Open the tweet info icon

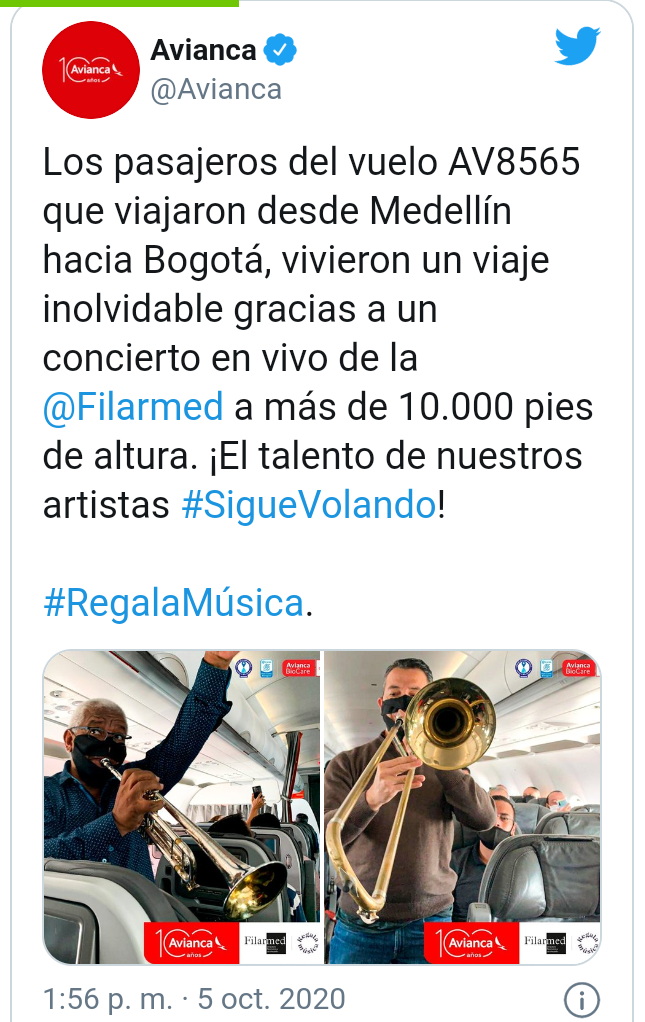581,999
